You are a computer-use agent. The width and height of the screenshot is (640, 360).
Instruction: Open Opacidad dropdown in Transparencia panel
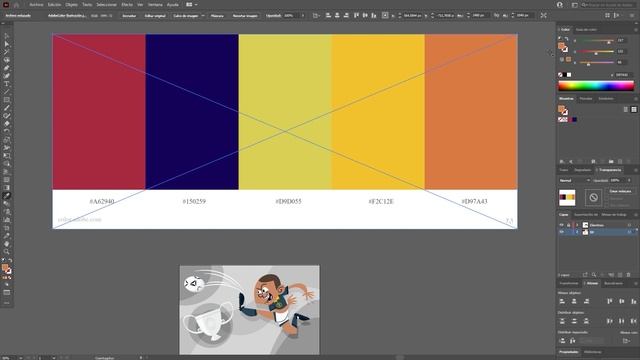click(629, 180)
